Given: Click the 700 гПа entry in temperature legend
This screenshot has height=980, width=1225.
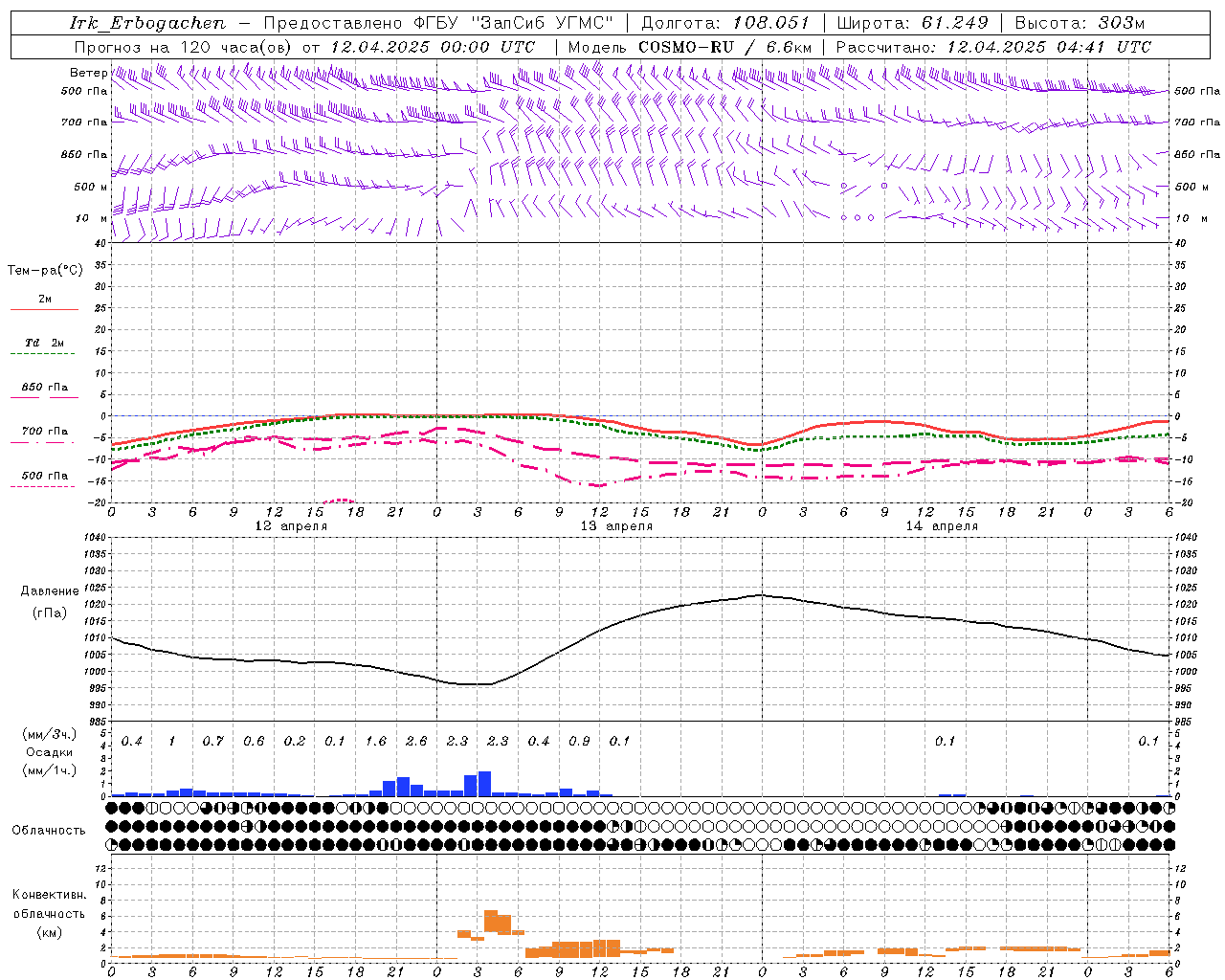Looking at the screenshot, I should (44, 432).
